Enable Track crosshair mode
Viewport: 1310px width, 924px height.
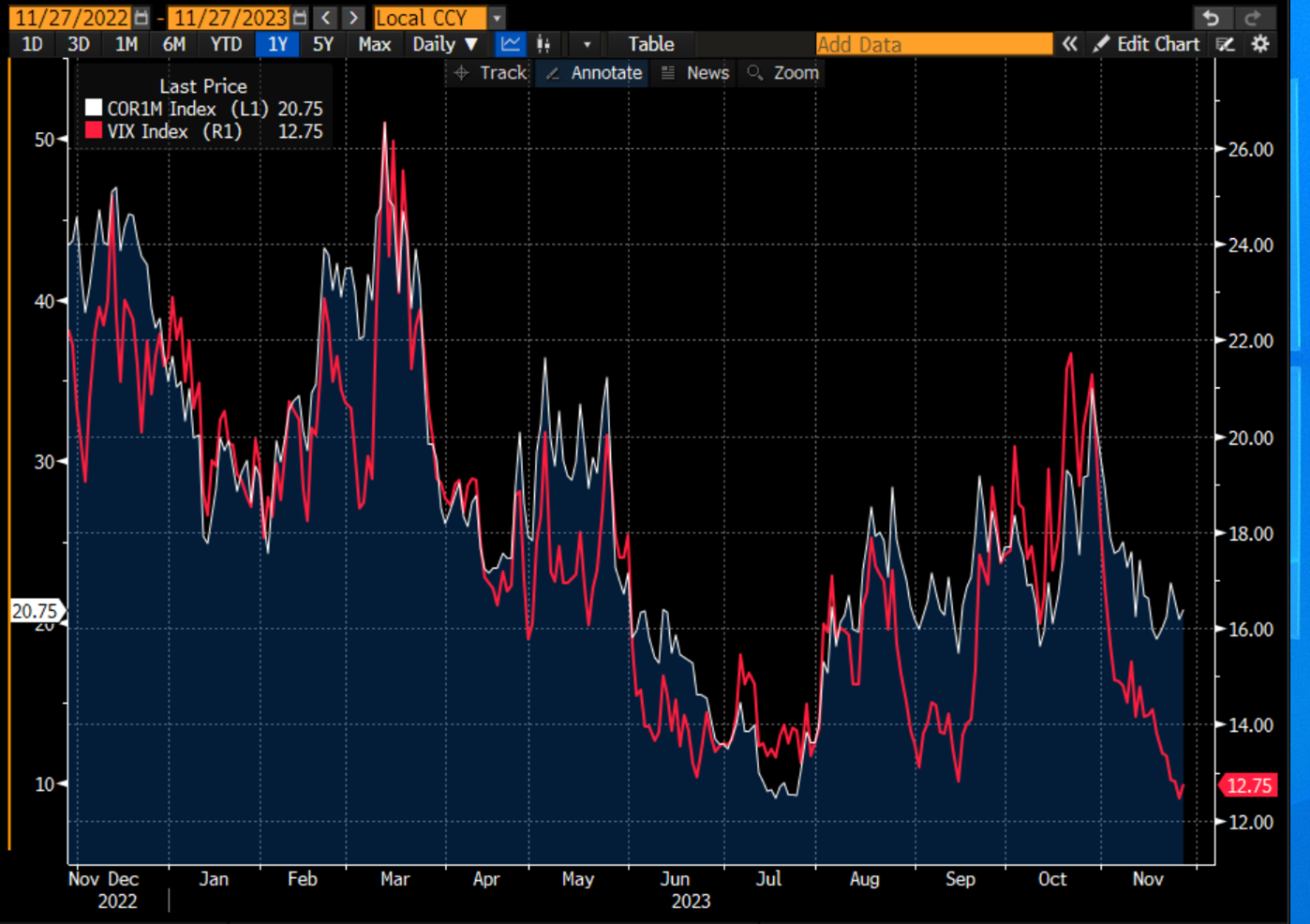(490, 73)
